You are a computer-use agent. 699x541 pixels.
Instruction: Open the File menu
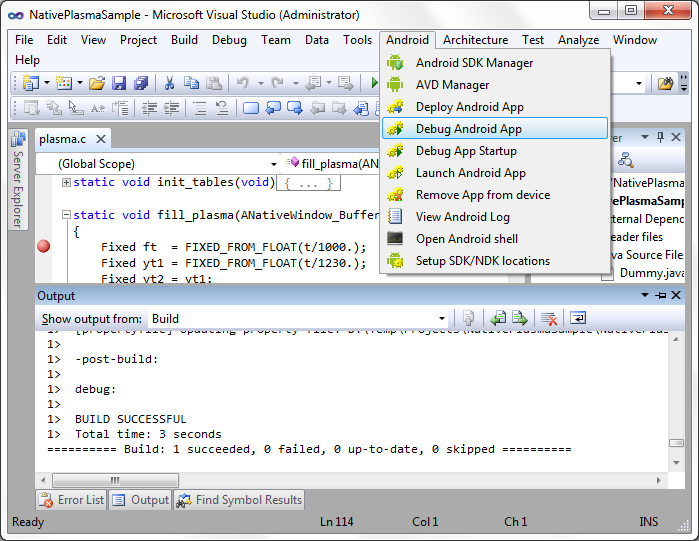click(x=24, y=40)
